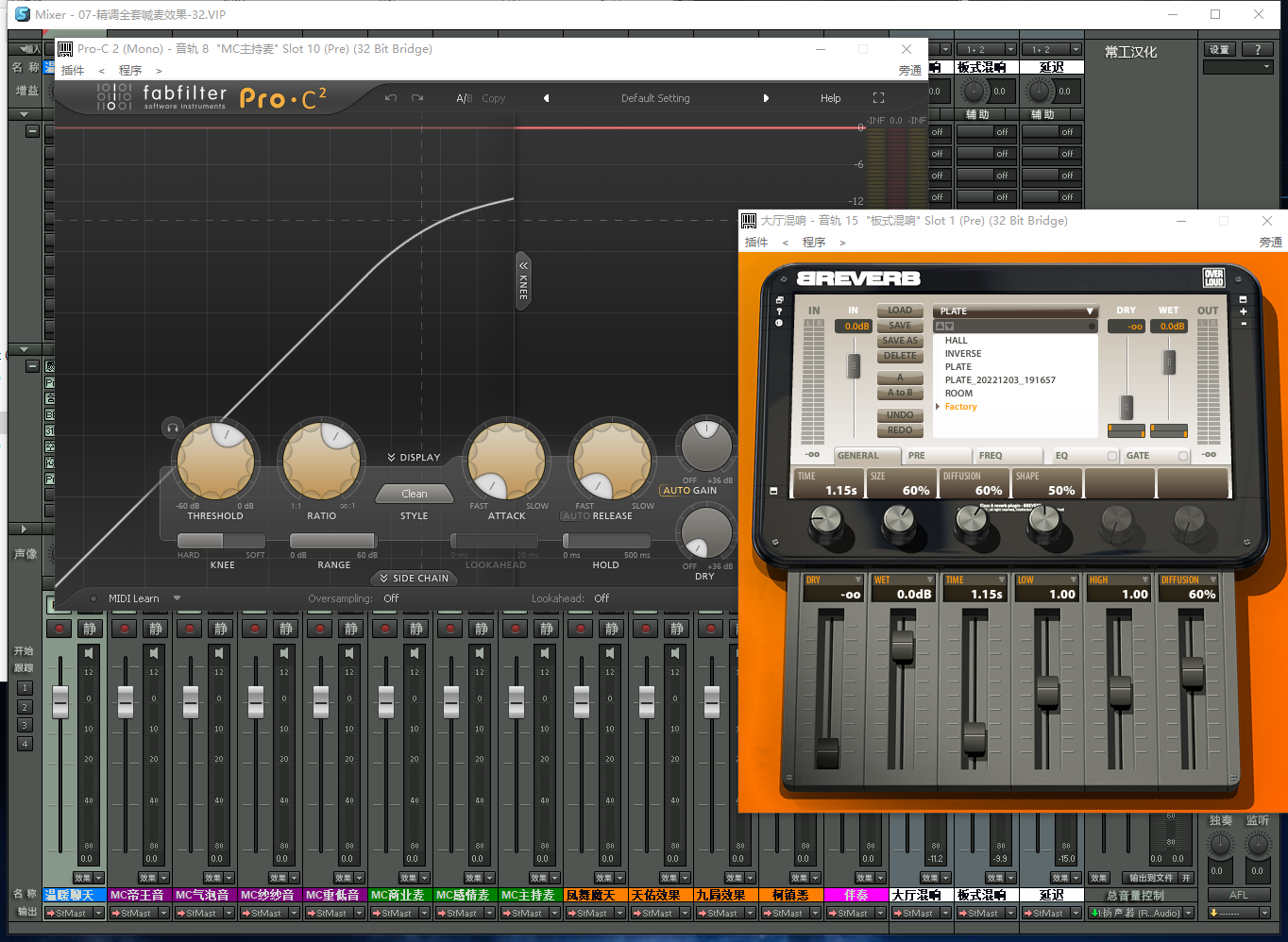Click the A to B button

pos(900,393)
